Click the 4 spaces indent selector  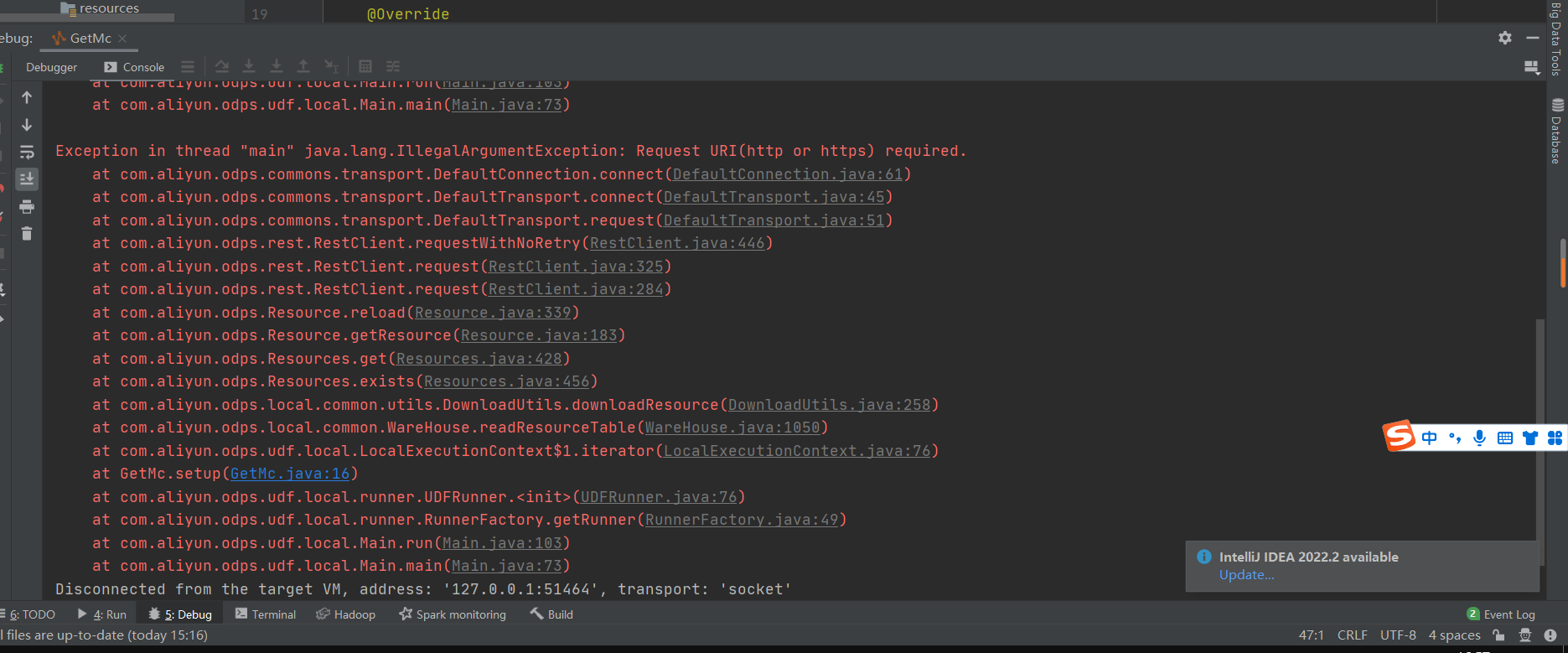coord(1454,635)
